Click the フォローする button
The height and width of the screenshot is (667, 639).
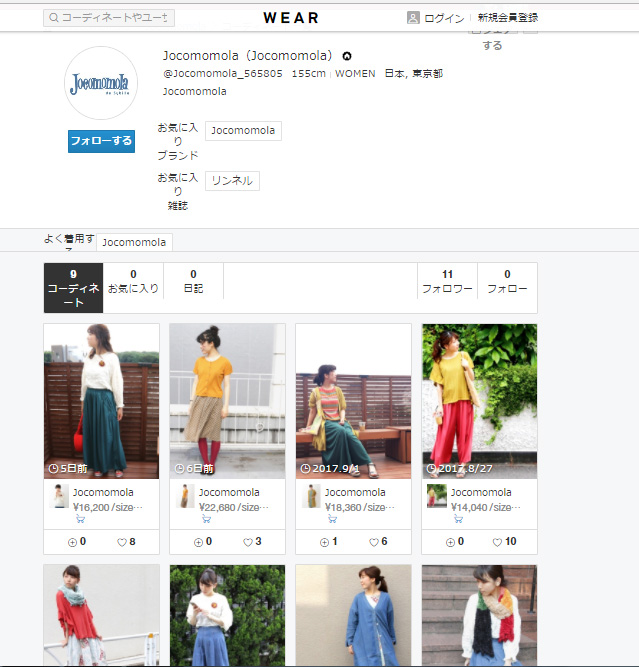click(101, 141)
